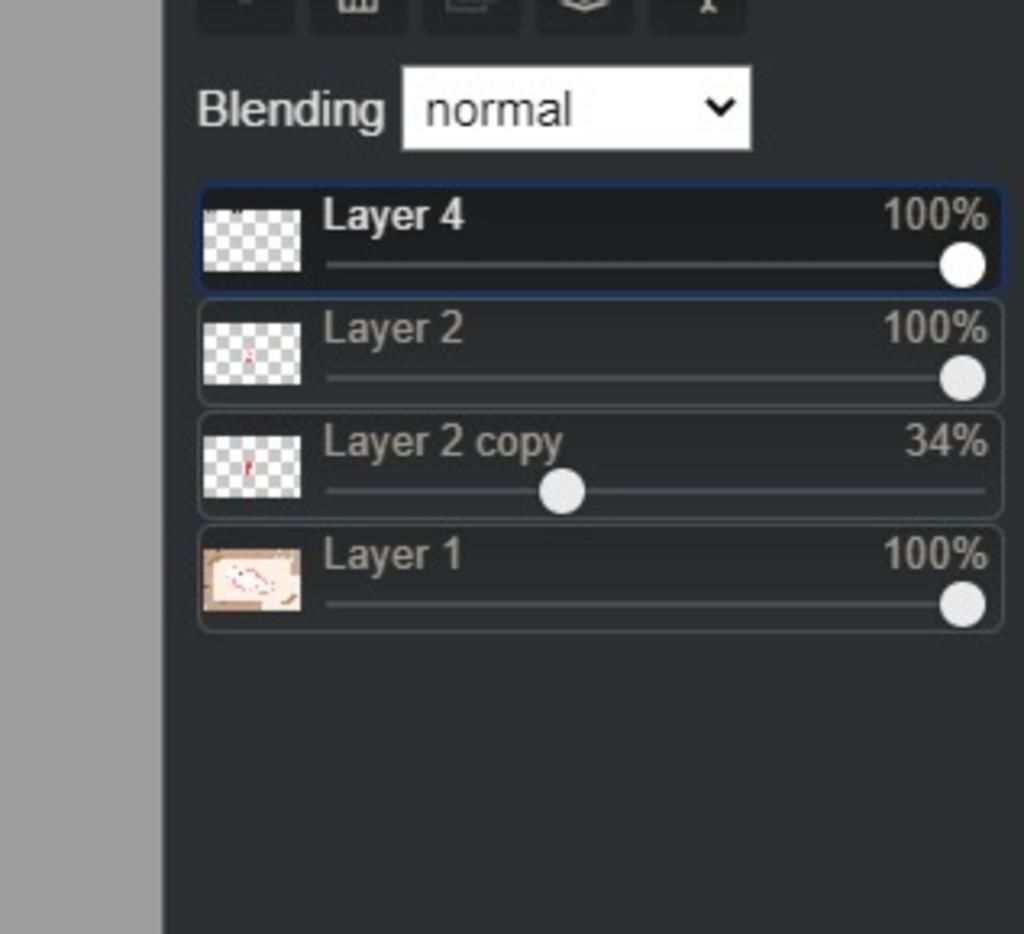Select Layer 2 in the layer list
1024x934 pixels.
click(x=600, y=353)
